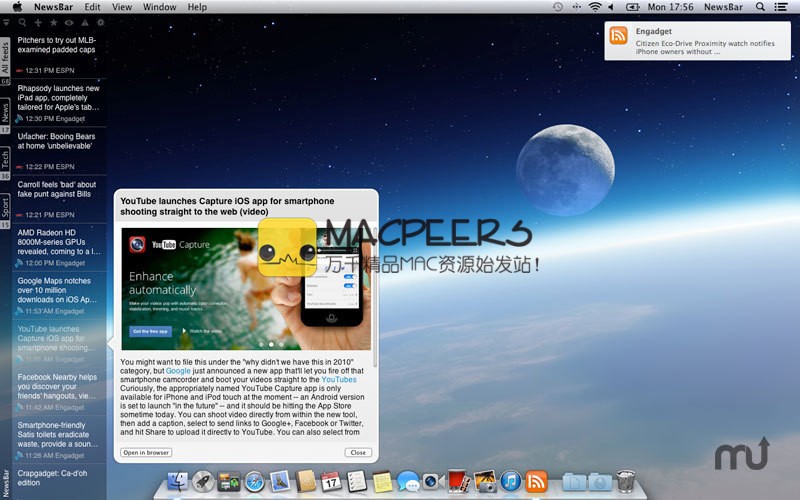
Task: Open 'Urlacher: Booing Bears at home' item
Action: (x=59, y=151)
